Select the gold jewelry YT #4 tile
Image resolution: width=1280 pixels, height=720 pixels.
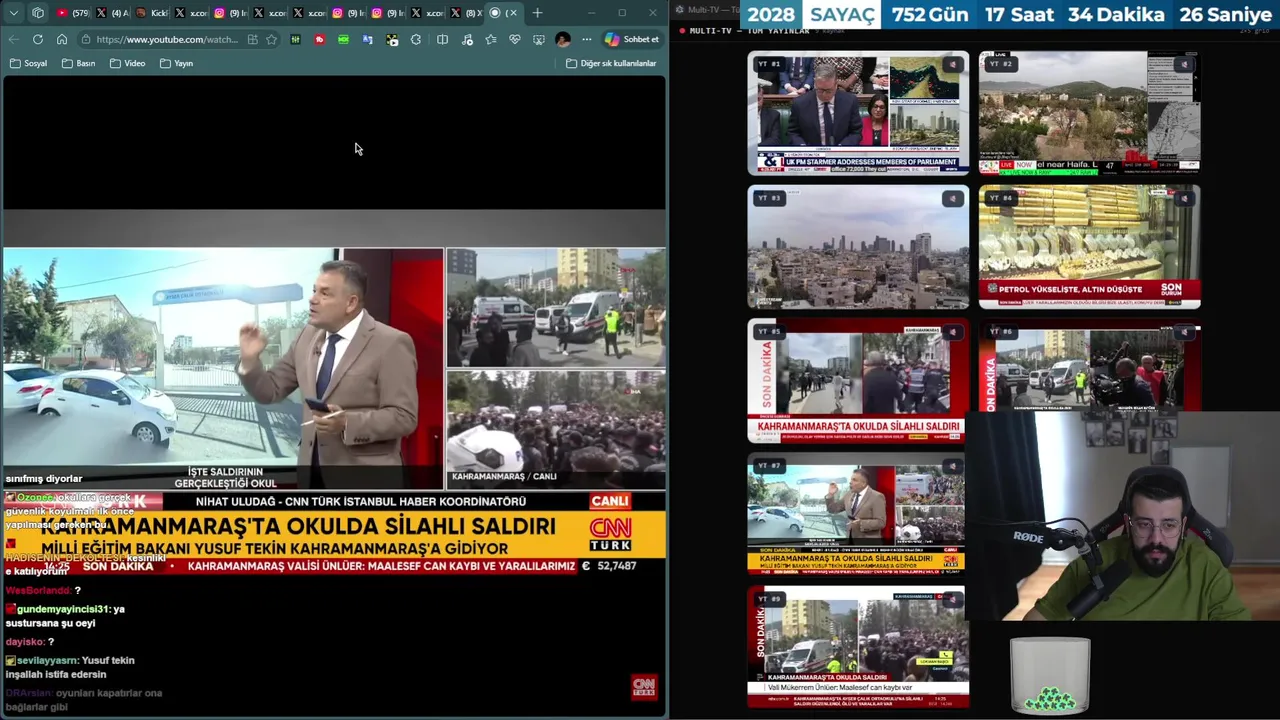(x=1089, y=247)
